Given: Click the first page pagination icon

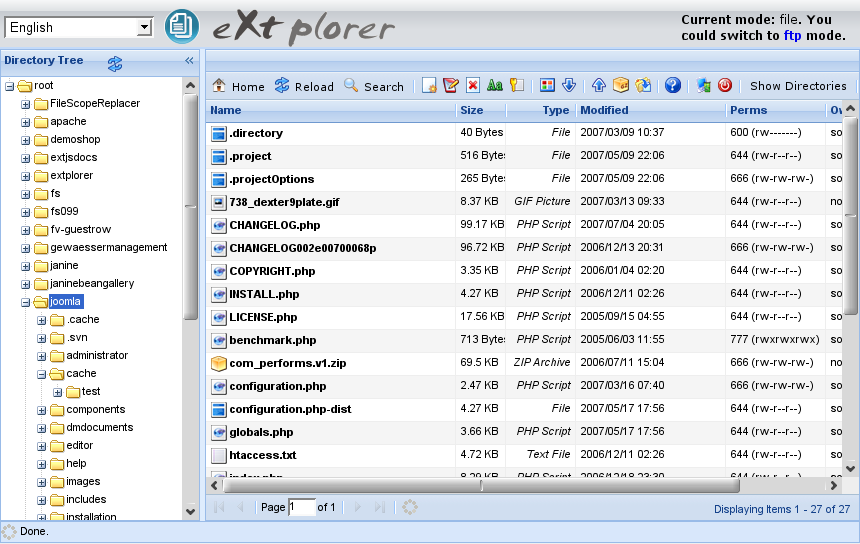Looking at the screenshot, I should point(219,507).
